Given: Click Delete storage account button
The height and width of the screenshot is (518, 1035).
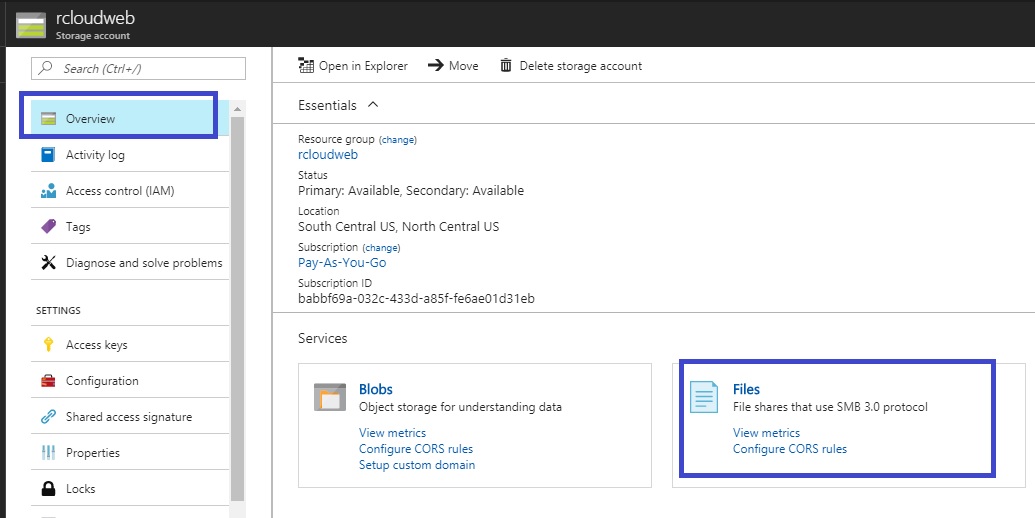Looking at the screenshot, I should 571,66.
